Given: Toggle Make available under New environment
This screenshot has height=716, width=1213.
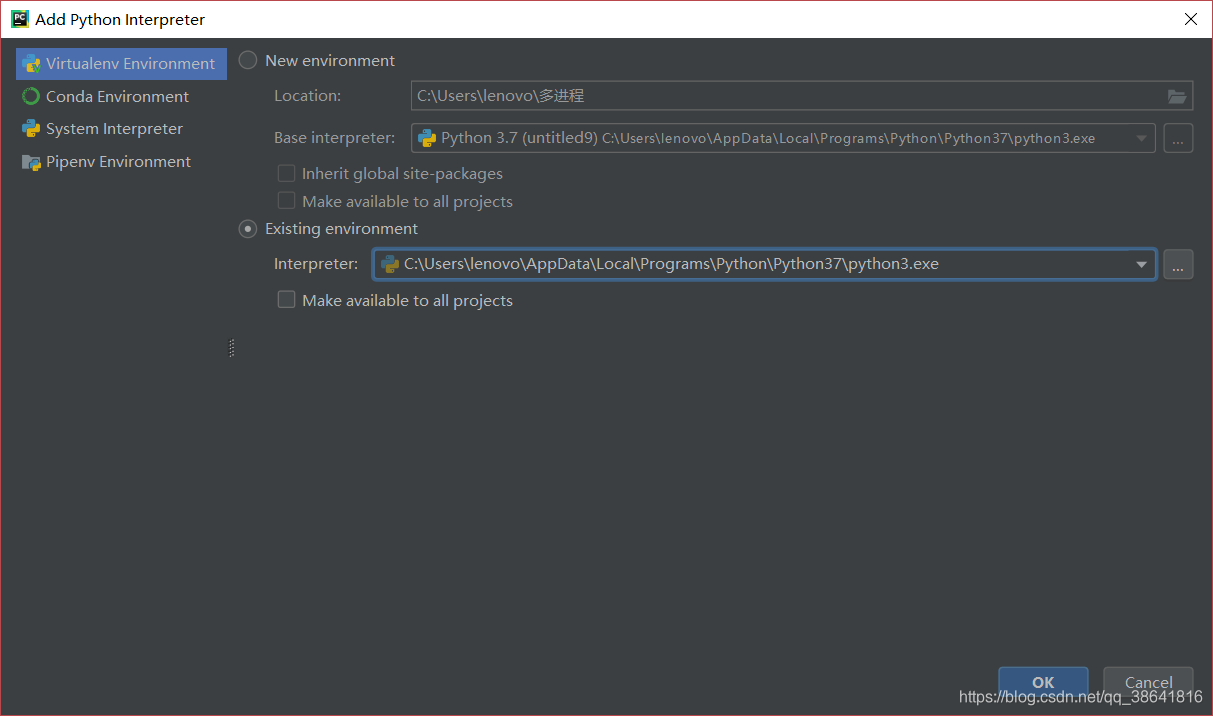Looking at the screenshot, I should [286, 201].
